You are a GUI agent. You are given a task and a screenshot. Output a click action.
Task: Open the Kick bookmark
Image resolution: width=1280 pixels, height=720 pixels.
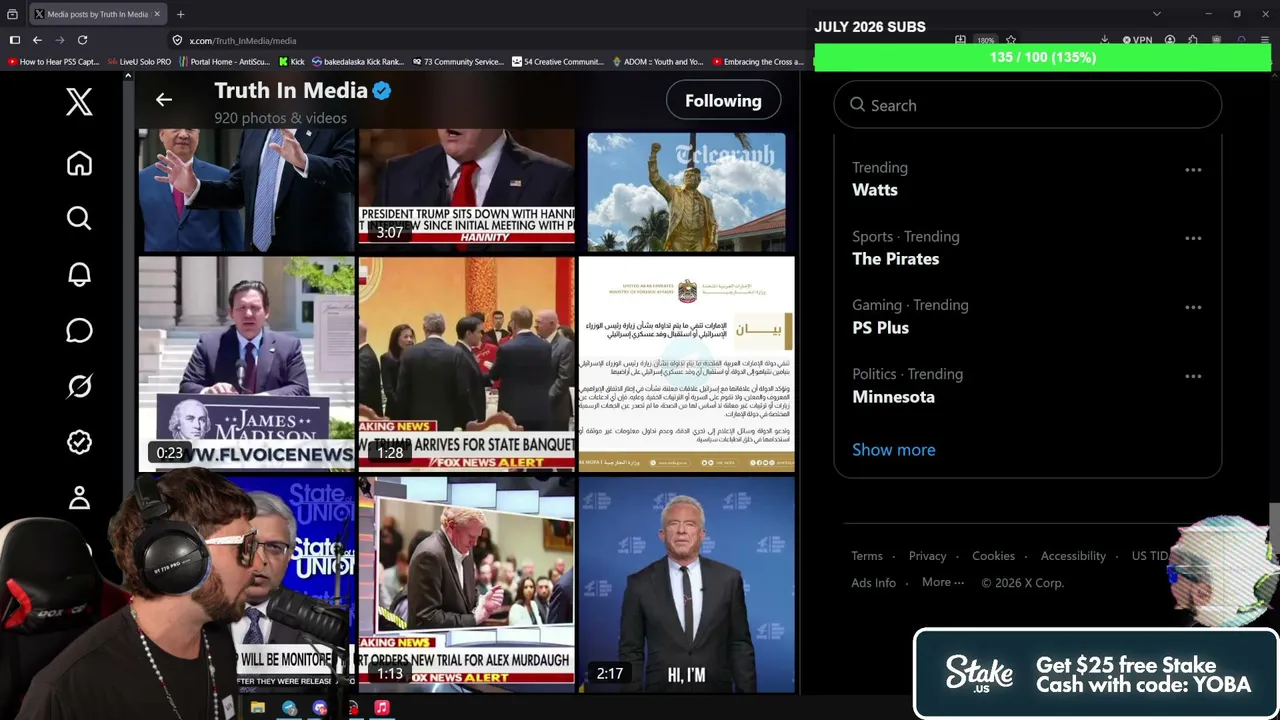[x=291, y=61]
